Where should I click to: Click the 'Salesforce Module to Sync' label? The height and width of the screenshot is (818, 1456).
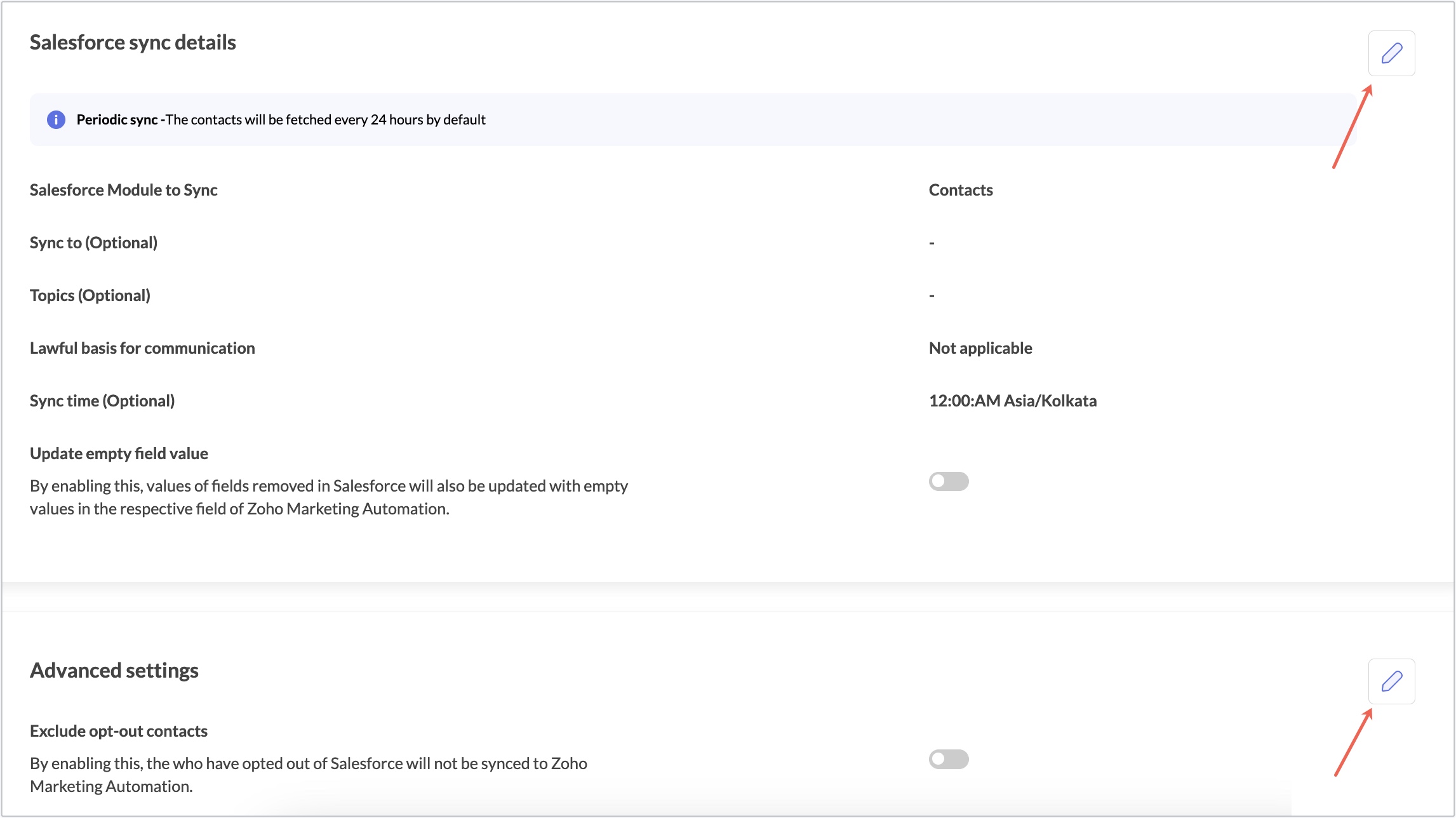click(124, 190)
